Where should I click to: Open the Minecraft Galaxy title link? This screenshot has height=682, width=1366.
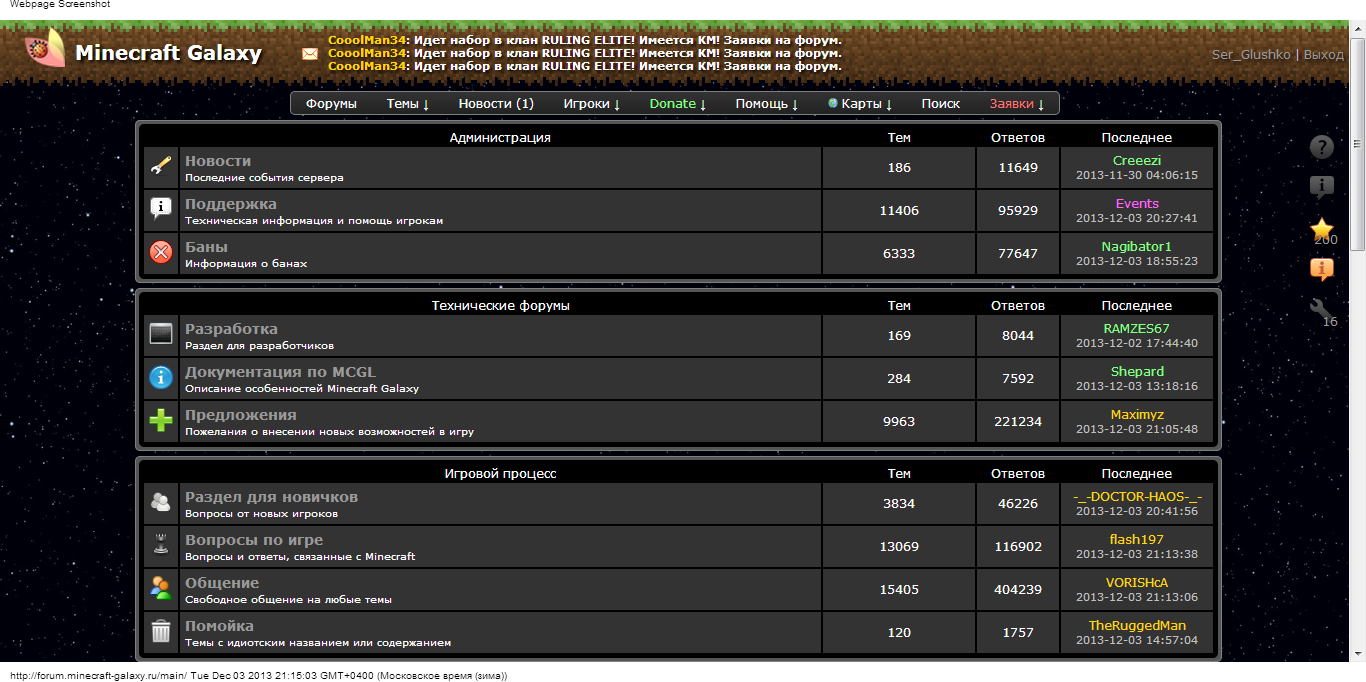tap(169, 53)
